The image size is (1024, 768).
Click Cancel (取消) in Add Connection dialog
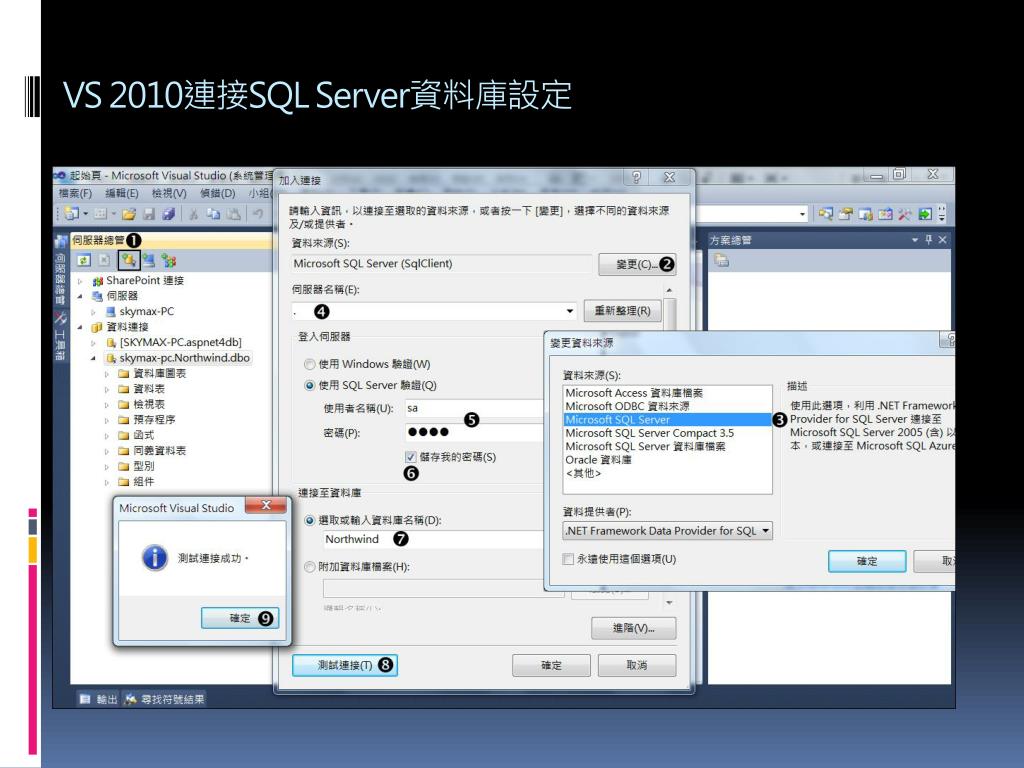pos(637,665)
